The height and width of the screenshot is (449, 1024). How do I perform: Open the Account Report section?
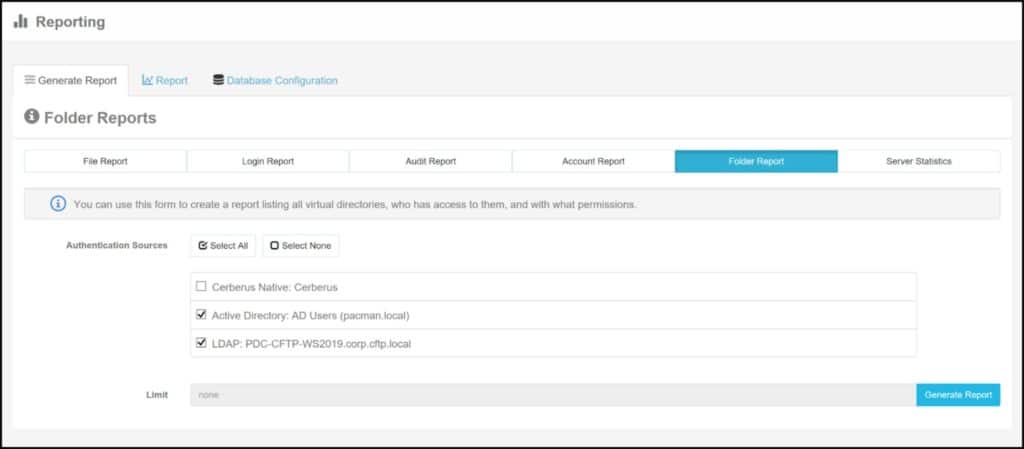click(593, 161)
